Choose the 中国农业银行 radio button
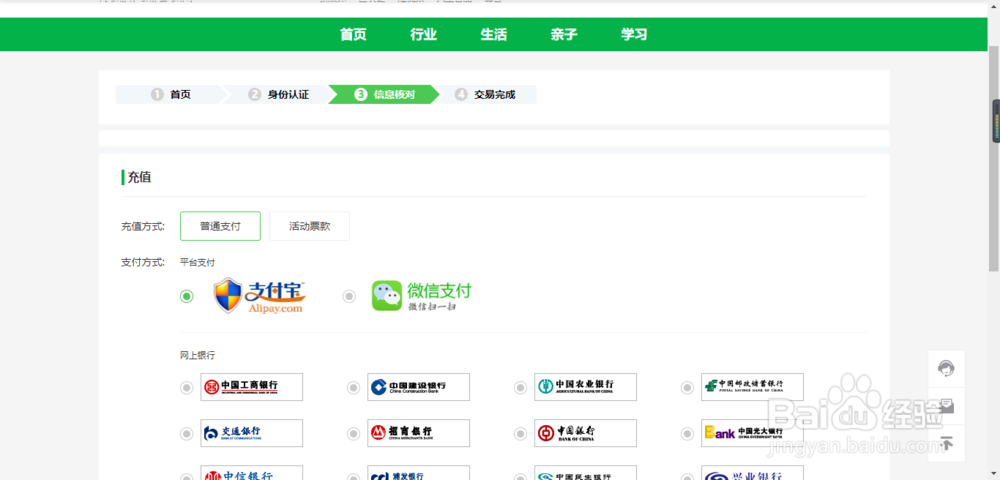The height and width of the screenshot is (480, 1000). point(520,388)
